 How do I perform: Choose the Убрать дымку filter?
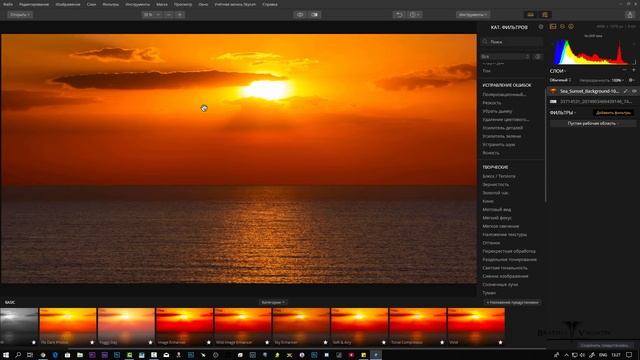(x=497, y=111)
